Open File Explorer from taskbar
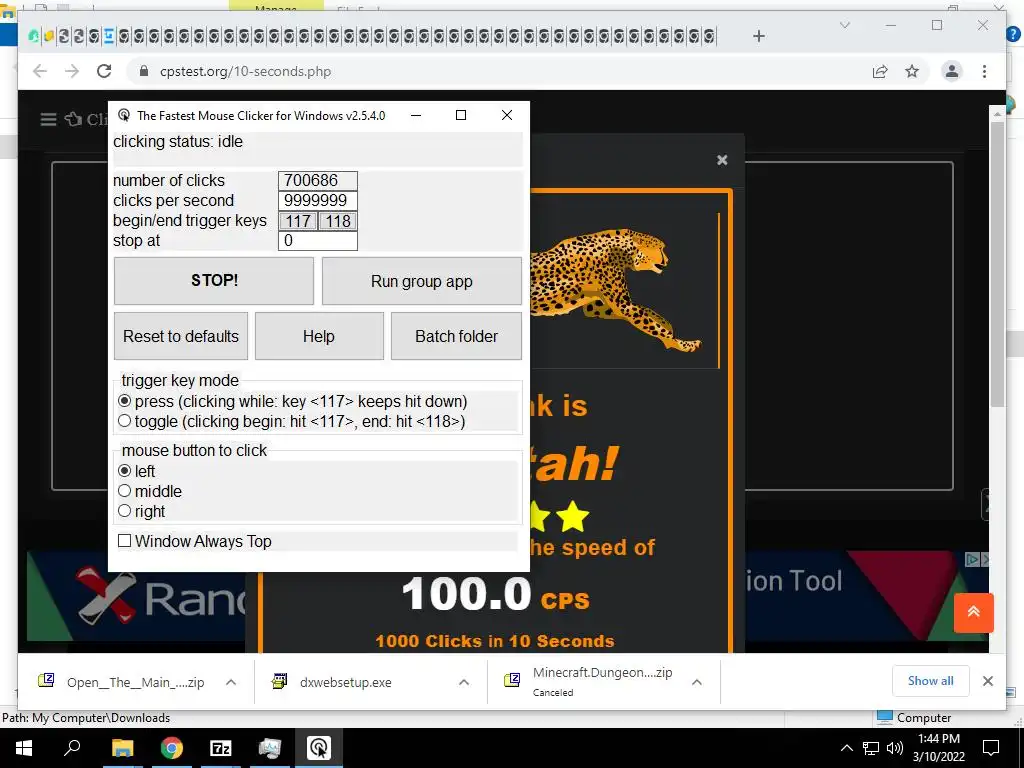The height and width of the screenshot is (768, 1024). (x=122, y=748)
